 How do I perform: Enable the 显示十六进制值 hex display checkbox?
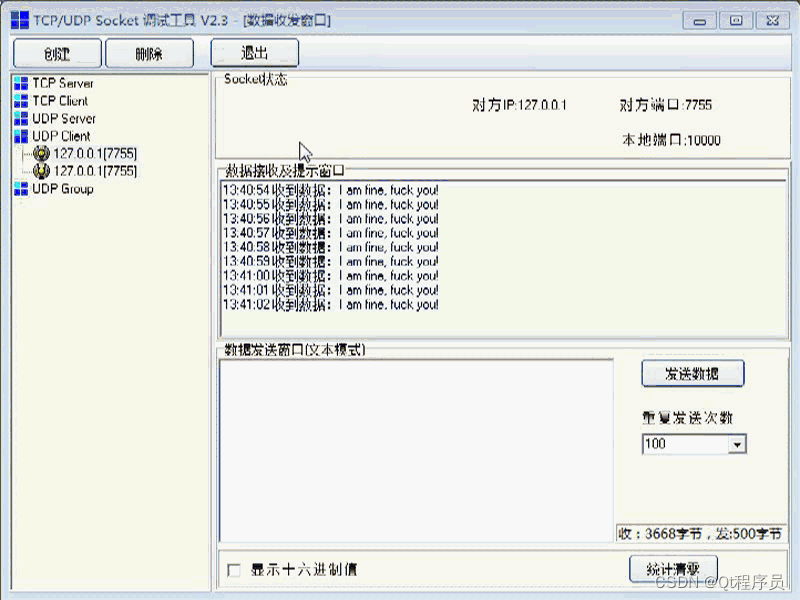pyautogui.click(x=234, y=569)
